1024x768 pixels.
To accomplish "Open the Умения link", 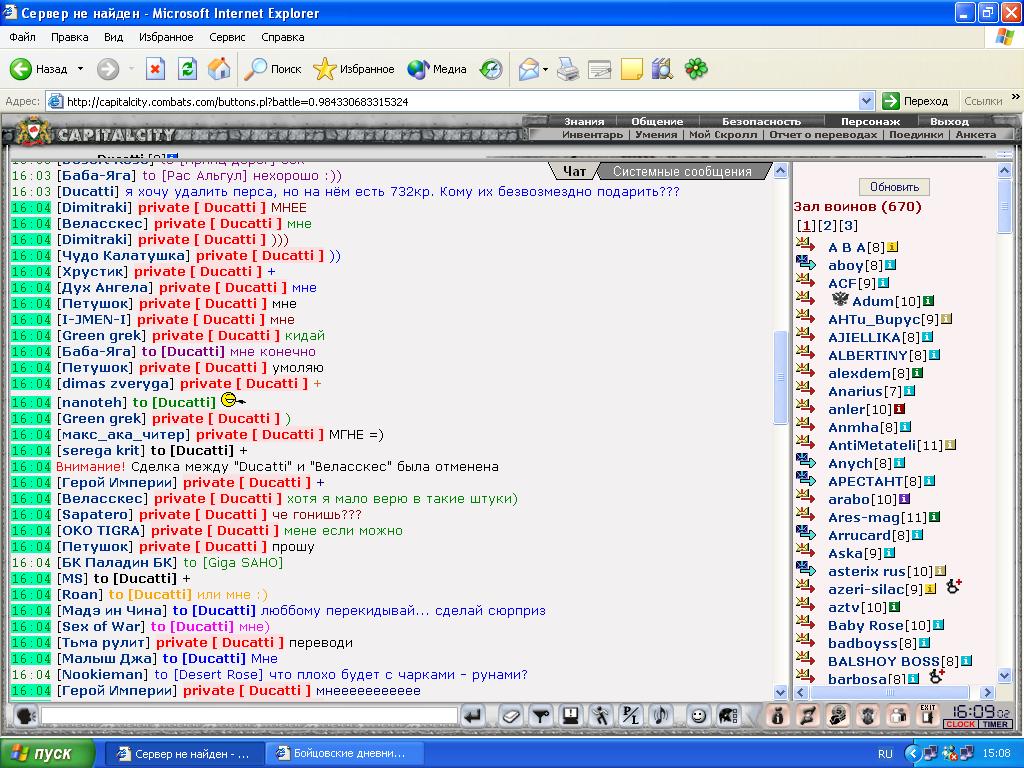I will click(656, 135).
